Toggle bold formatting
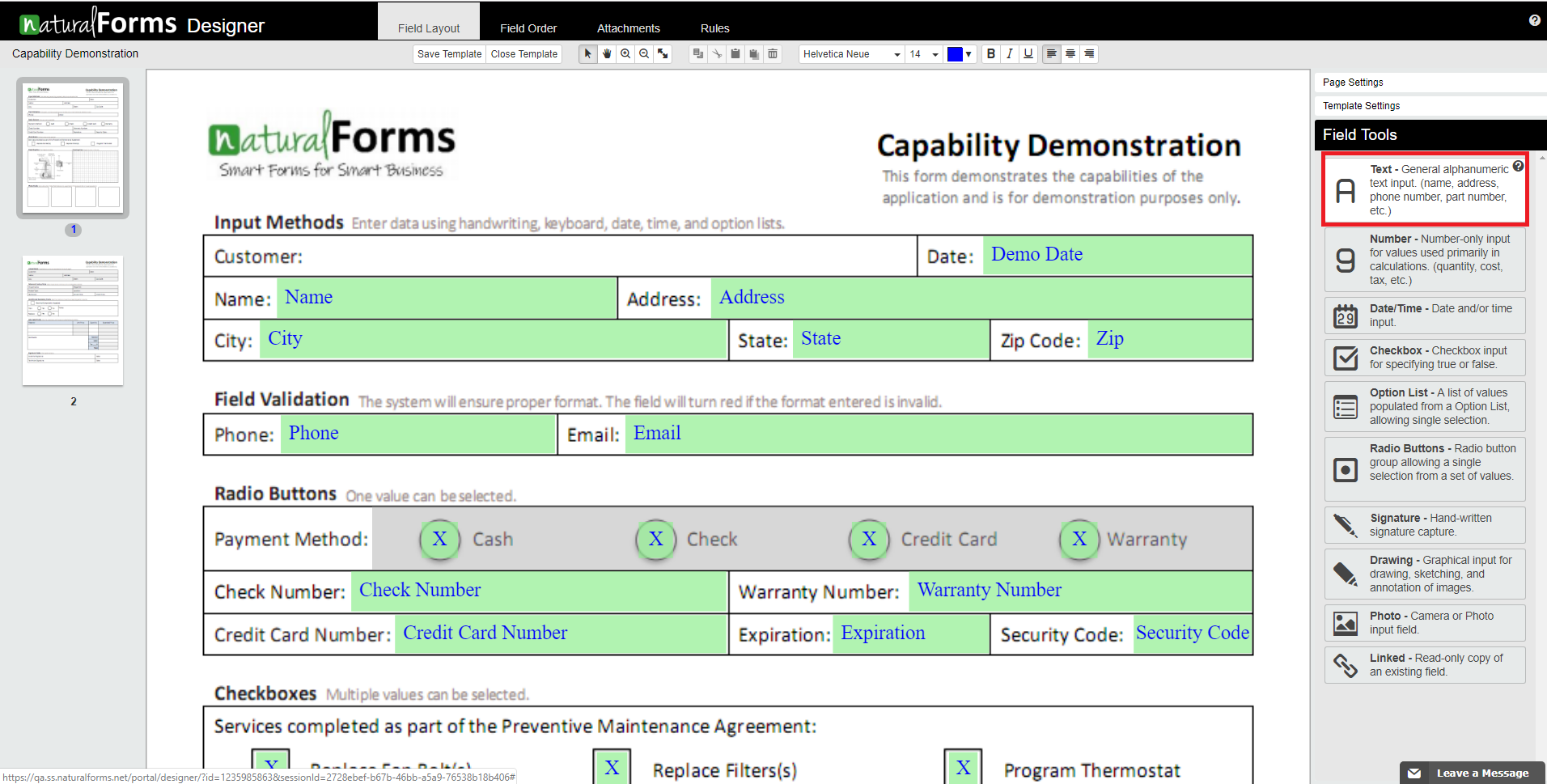Viewport: 1547px width, 784px height. (x=991, y=54)
